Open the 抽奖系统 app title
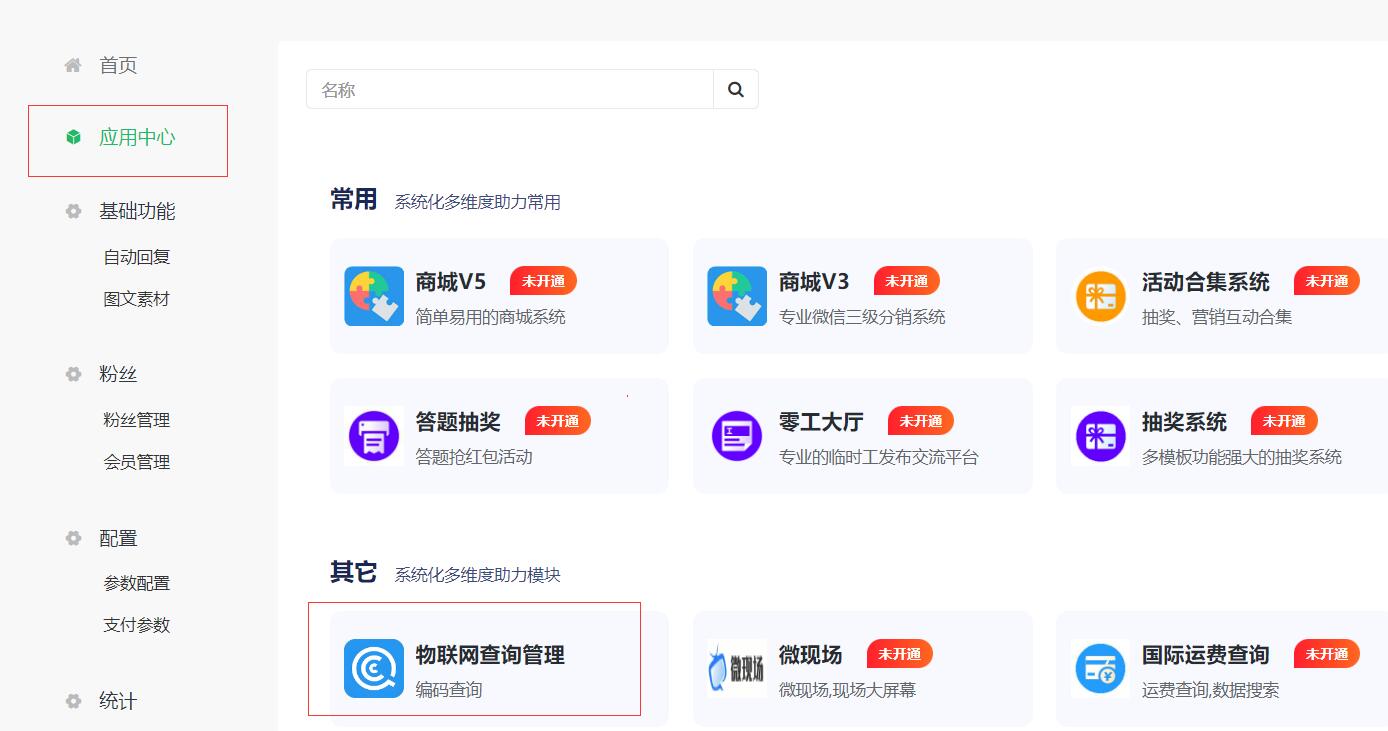 pyautogui.click(x=1184, y=422)
